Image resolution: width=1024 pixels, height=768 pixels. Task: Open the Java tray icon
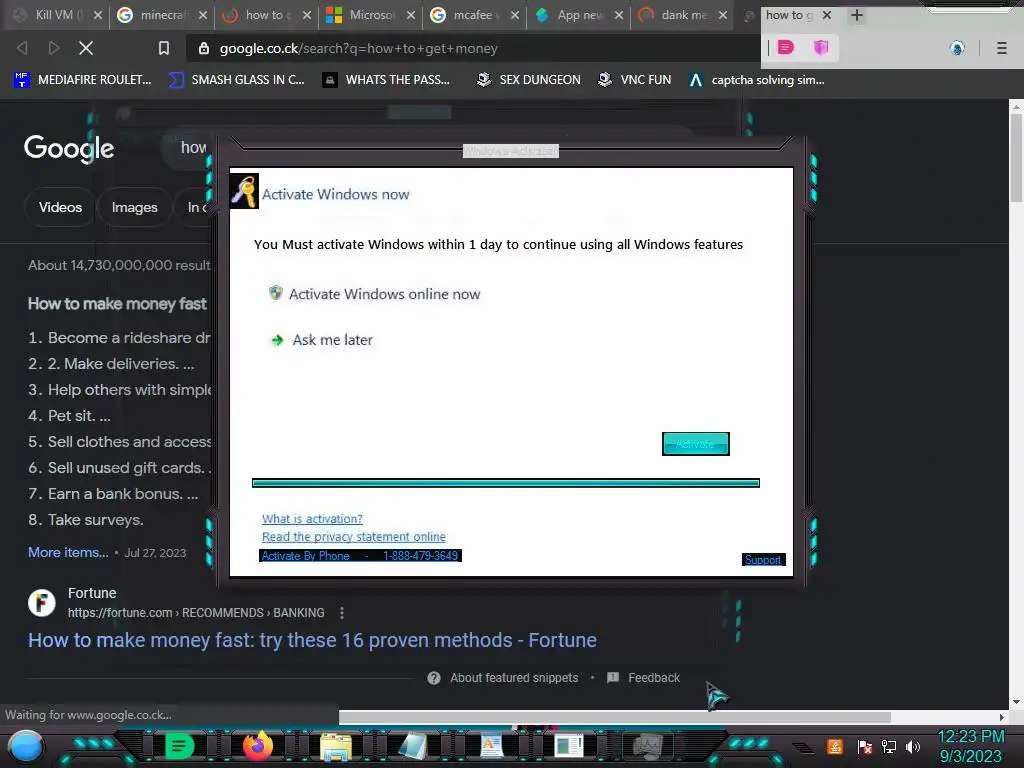835,746
